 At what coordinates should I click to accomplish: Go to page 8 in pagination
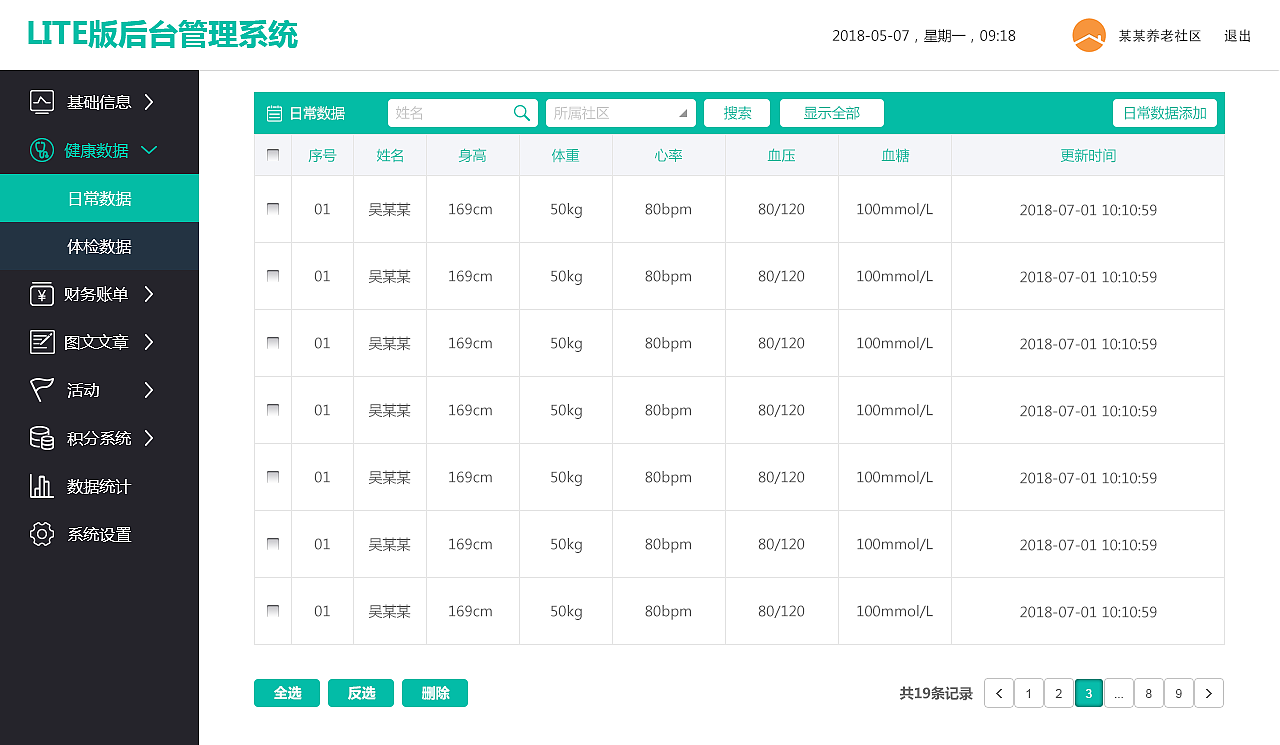click(1149, 693)
